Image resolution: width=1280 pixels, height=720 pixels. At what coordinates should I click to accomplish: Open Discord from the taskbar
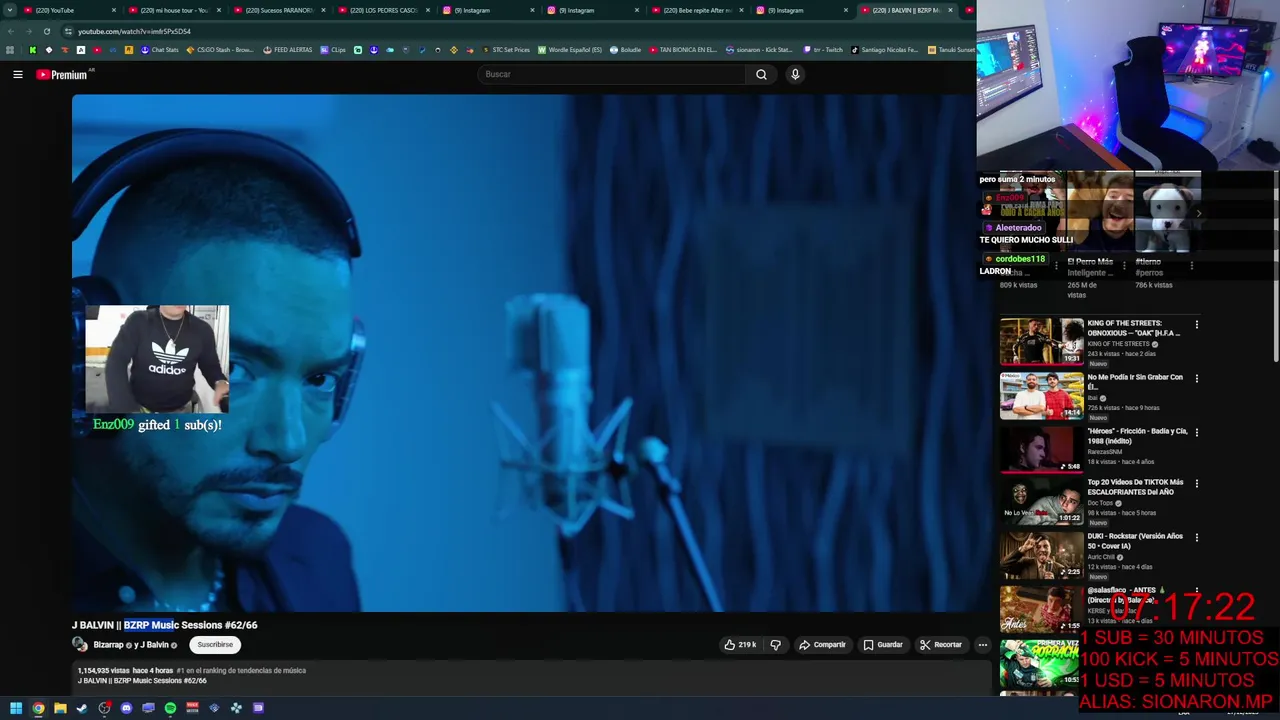pos(126,708)
